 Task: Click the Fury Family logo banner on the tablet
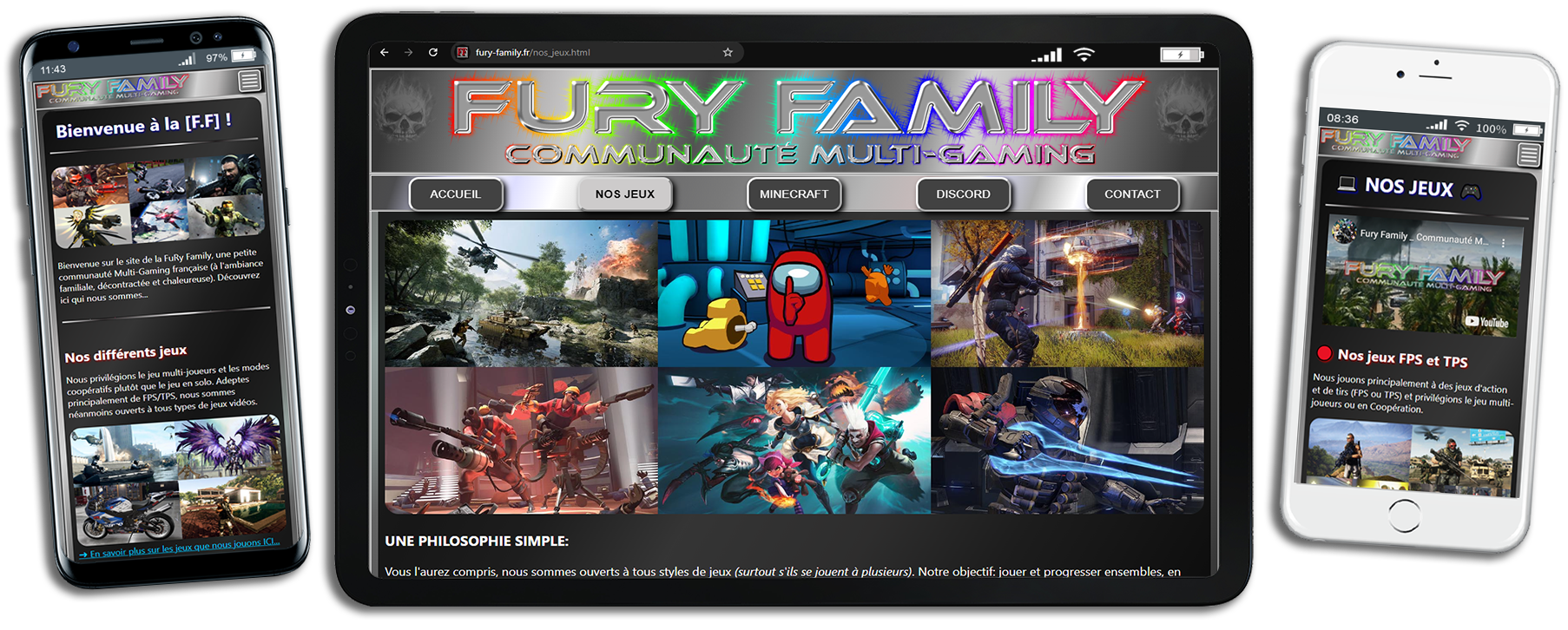click(x=799, y=120)
